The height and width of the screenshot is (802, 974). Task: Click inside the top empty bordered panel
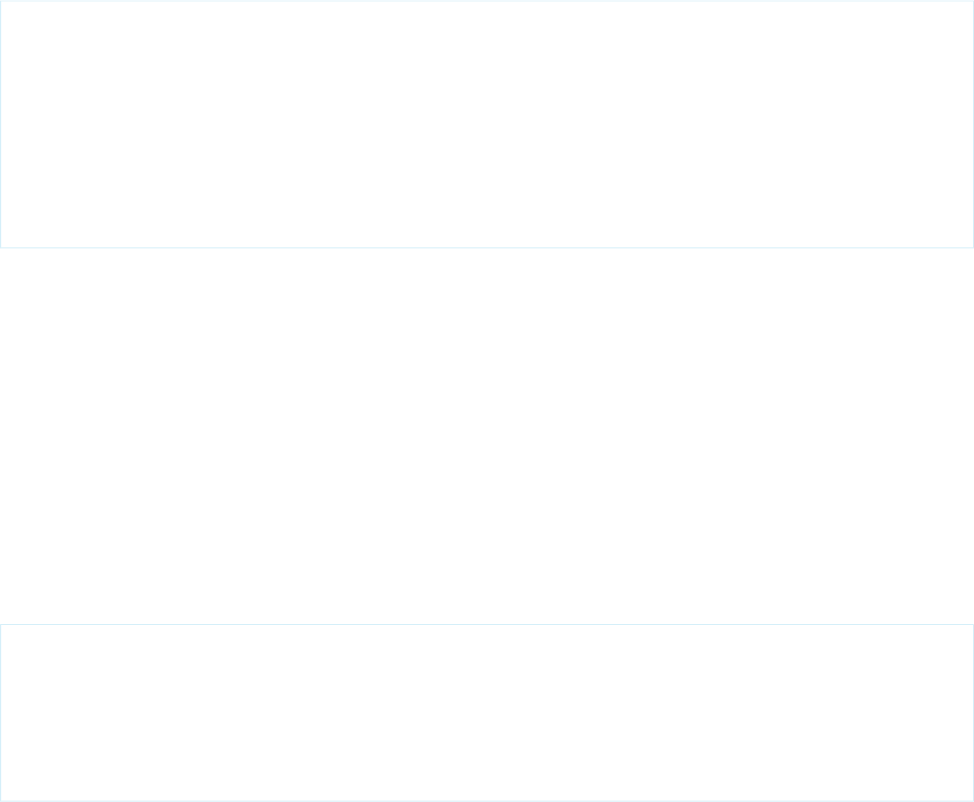[x=486, y=124]
